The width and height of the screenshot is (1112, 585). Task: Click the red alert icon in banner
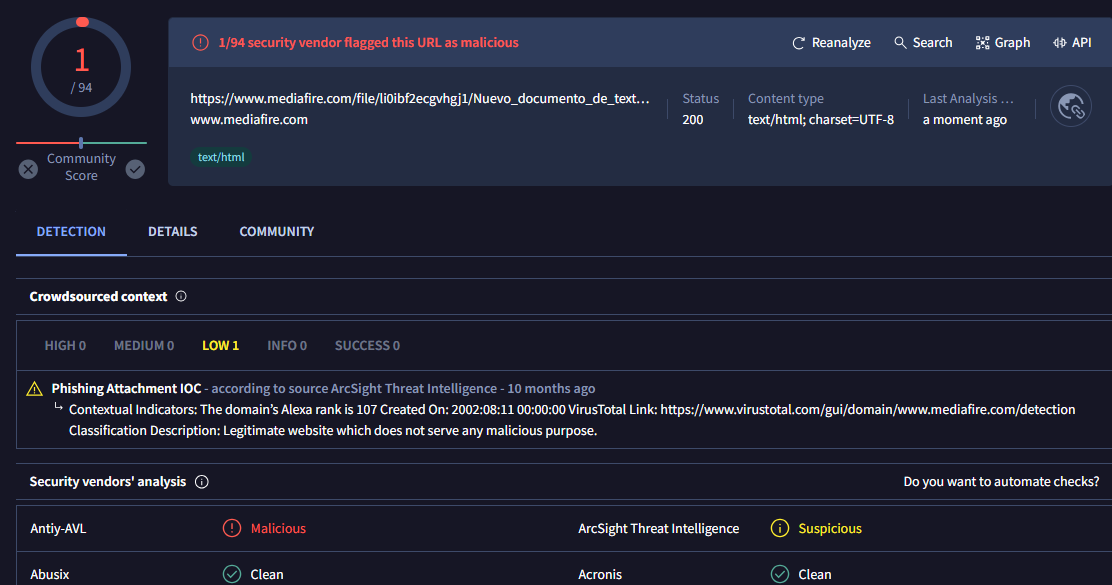coord(200,43)
